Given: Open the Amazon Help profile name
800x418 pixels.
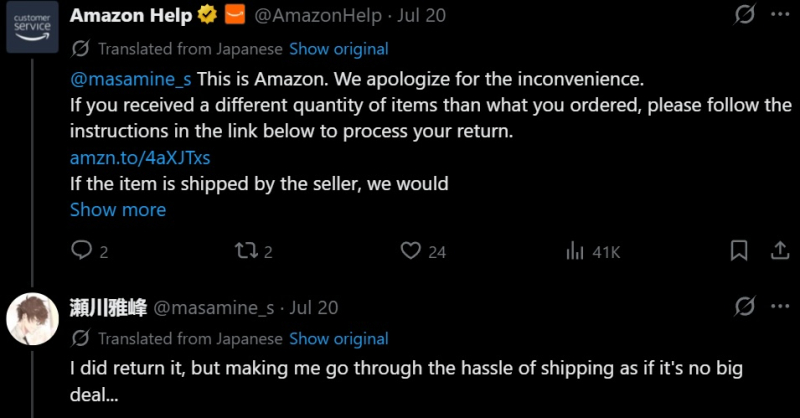Looking at the screenshot, I should [131, 15].
